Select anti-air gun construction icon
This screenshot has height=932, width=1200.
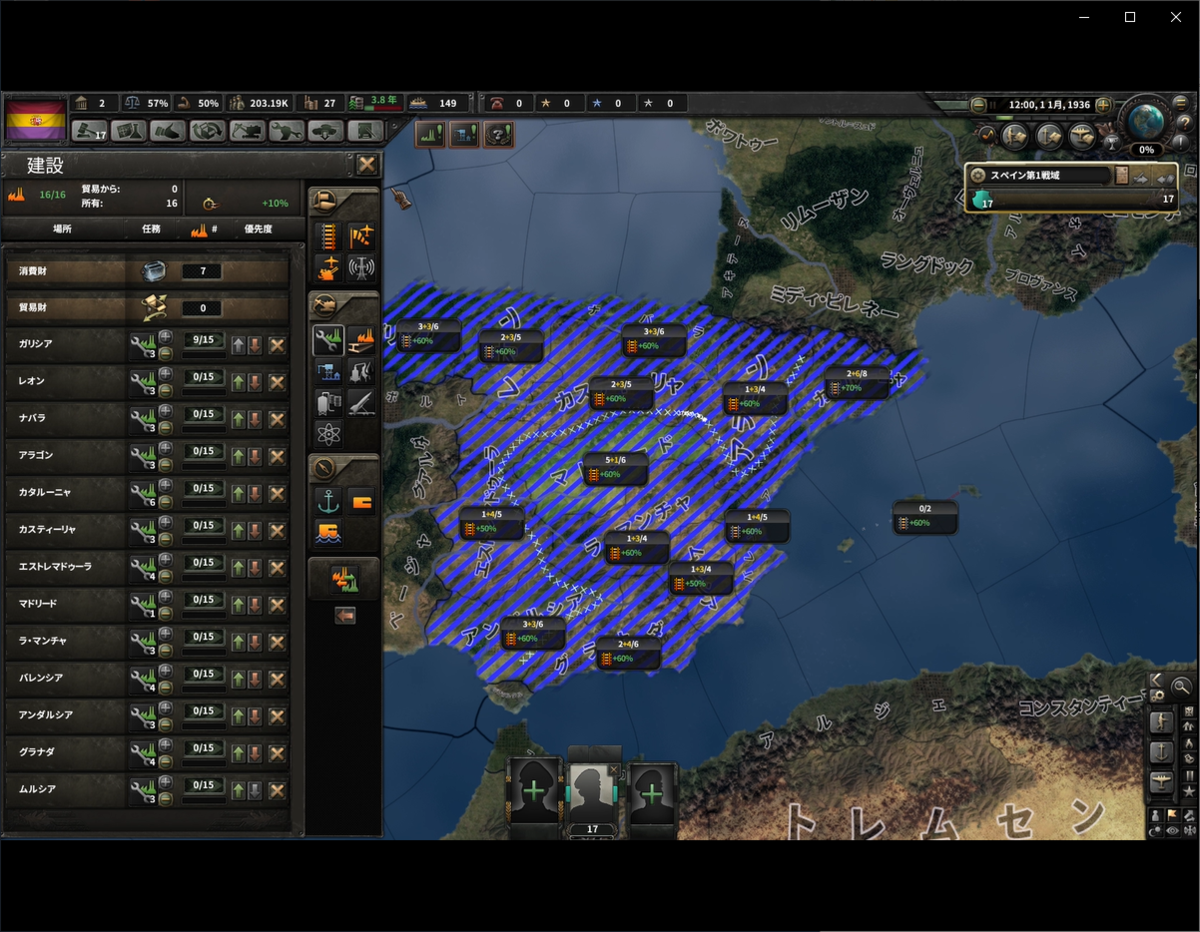[329, 269]
